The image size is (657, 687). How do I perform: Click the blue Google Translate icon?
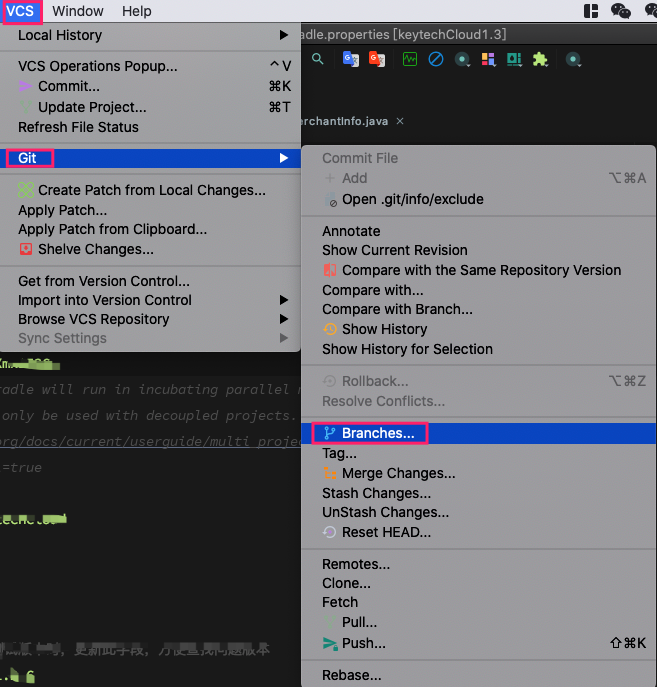350,59
